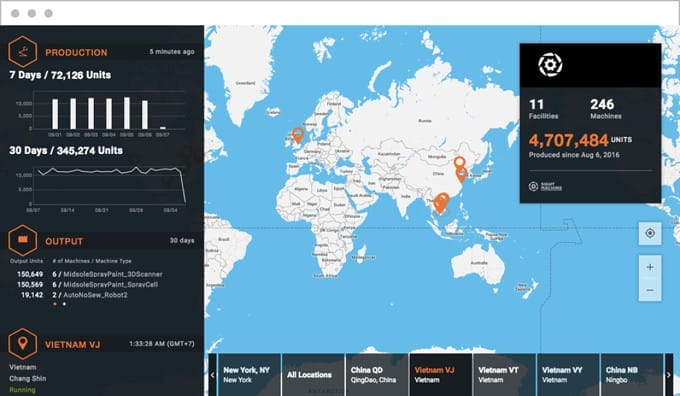Click the Output hexagon icon

(x=23, y=240)
